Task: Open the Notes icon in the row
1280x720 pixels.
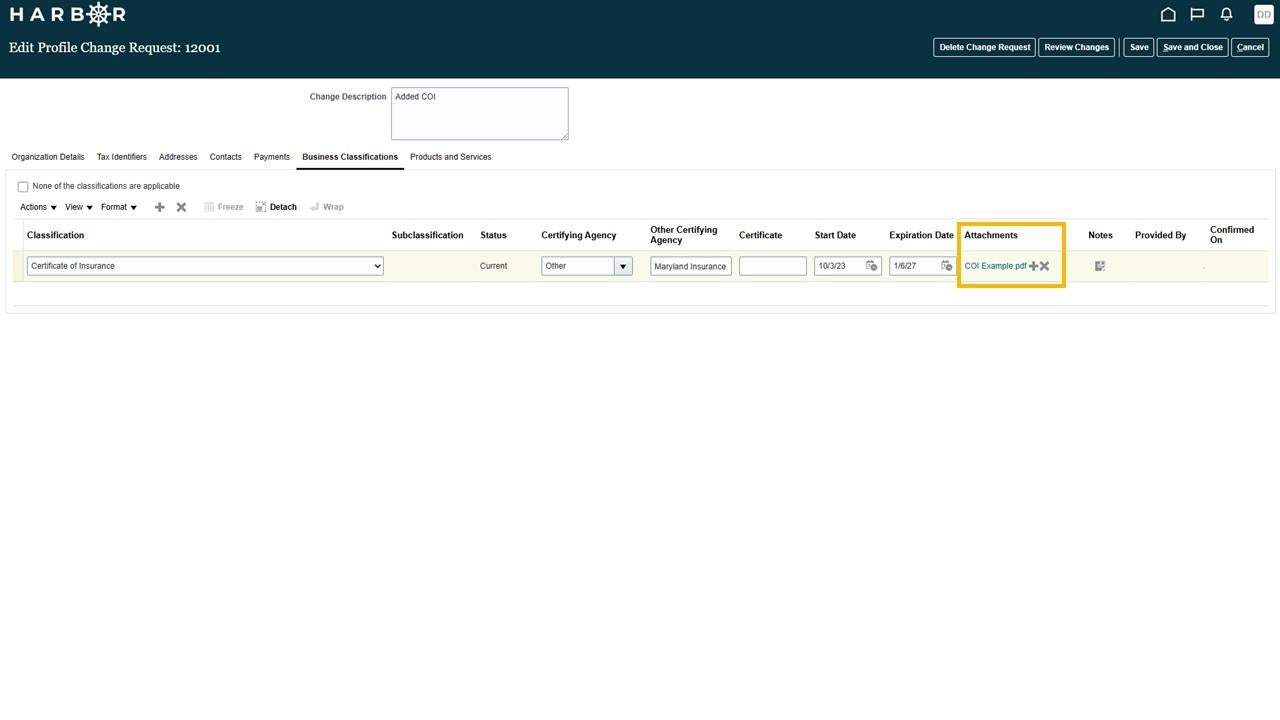Action: coord(1100,266)
